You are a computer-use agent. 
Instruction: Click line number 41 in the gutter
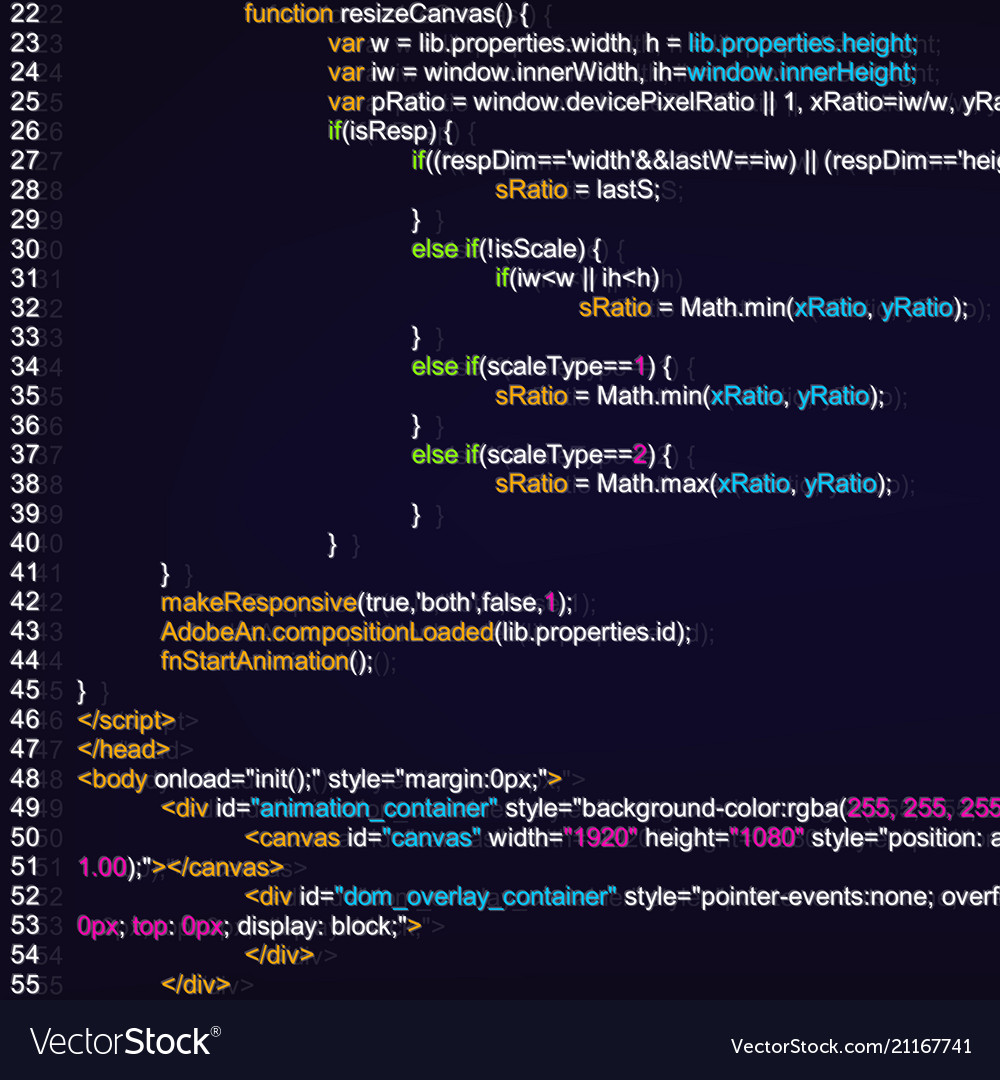click(x=25, y=572)
